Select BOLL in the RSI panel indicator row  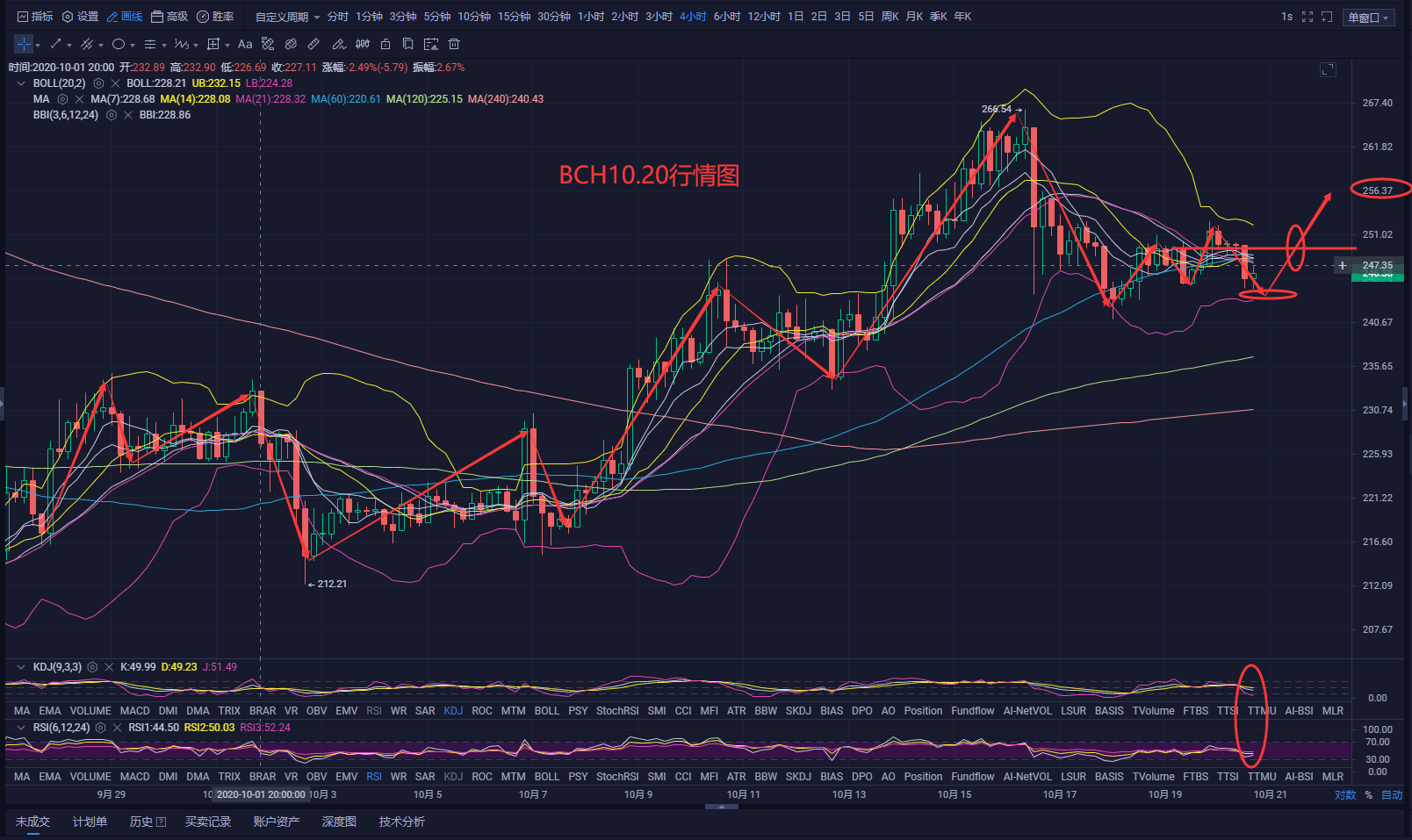[546, 777]
